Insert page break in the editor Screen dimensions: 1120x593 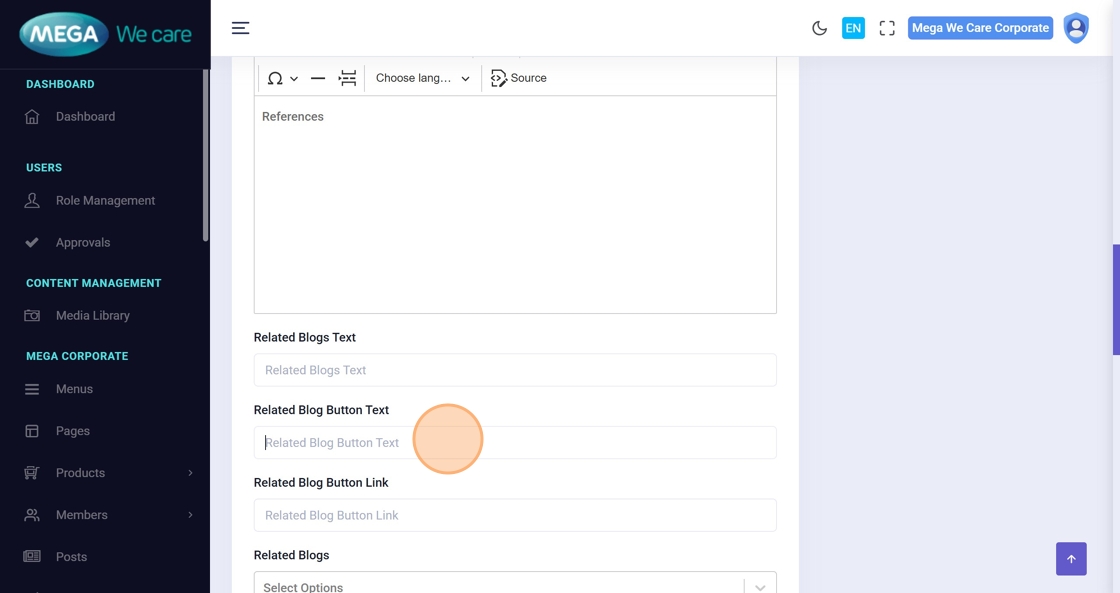[347, 78]
